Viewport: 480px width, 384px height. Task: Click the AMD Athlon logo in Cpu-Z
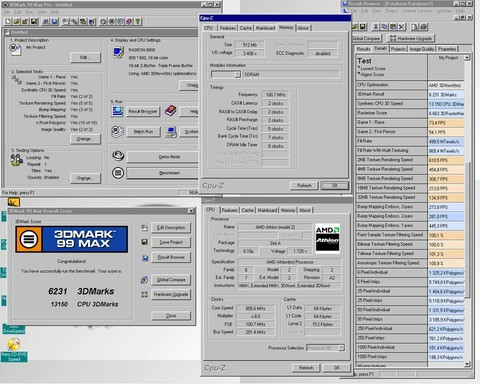coord(327,239)
